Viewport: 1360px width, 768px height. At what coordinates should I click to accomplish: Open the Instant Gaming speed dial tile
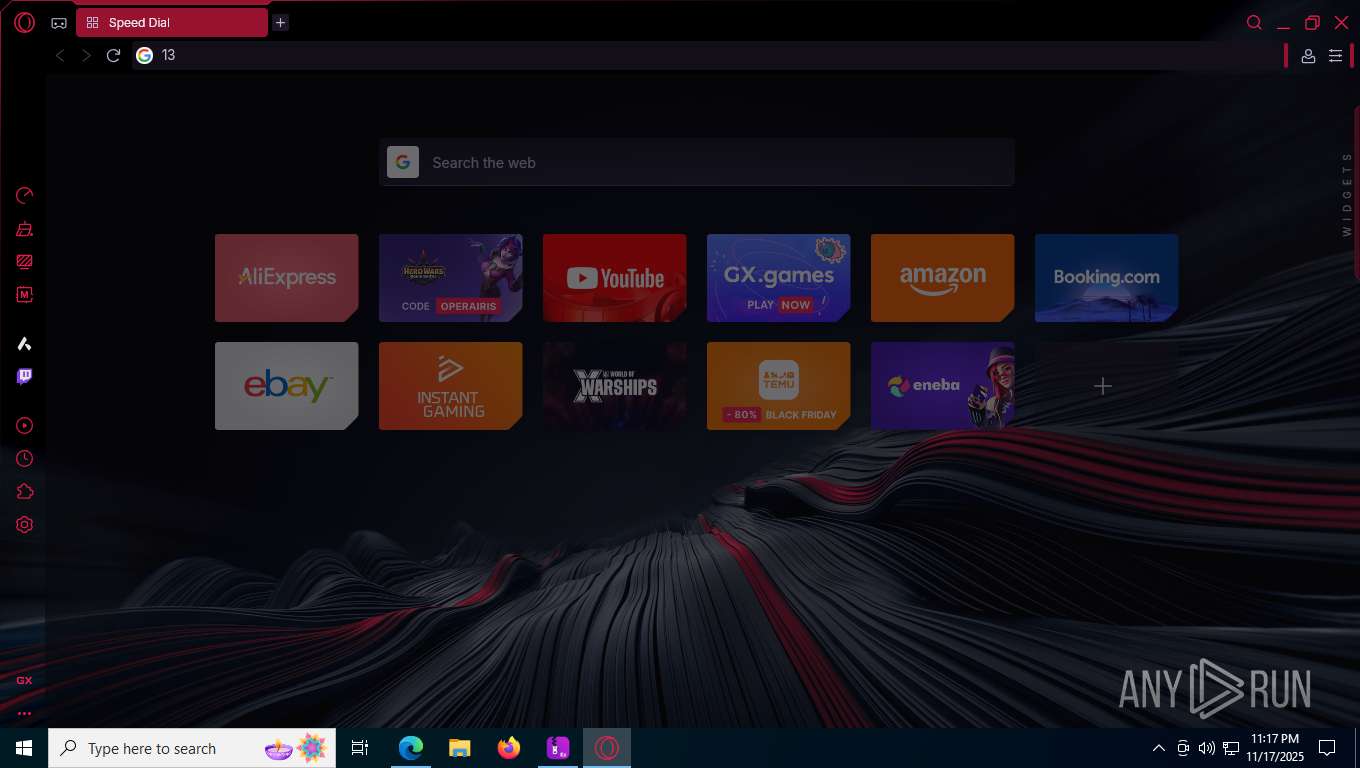click(450, 386)
